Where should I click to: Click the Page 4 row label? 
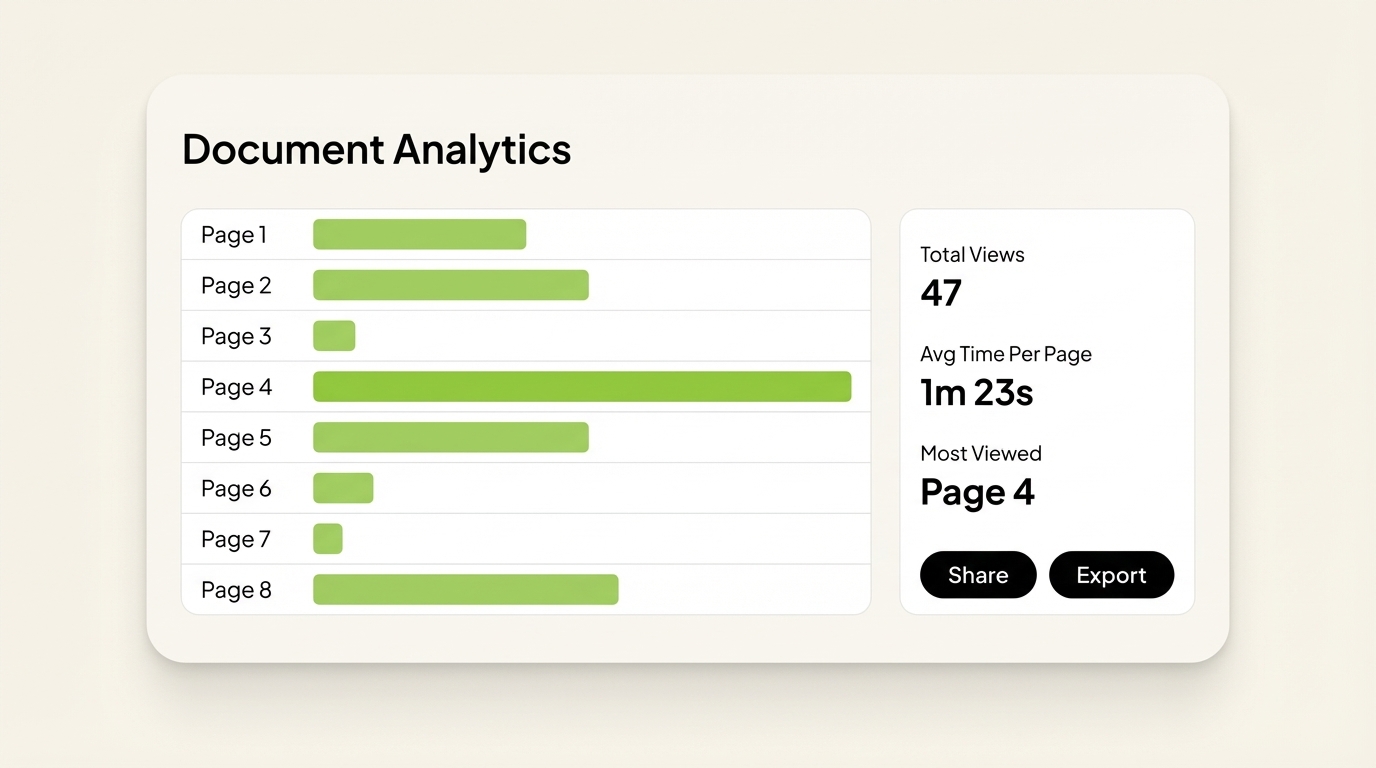(x=237, y=387)
